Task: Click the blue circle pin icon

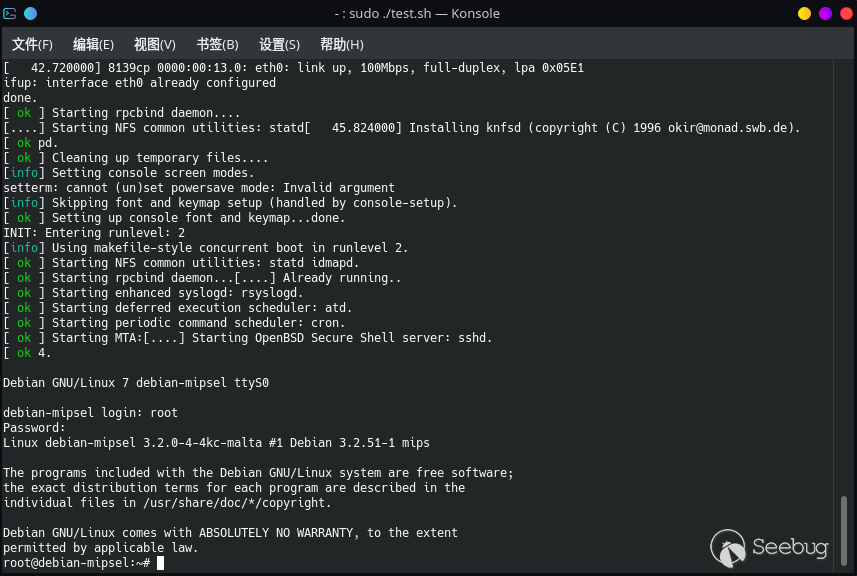Action: pyautogui.click(x=30, y=14)
